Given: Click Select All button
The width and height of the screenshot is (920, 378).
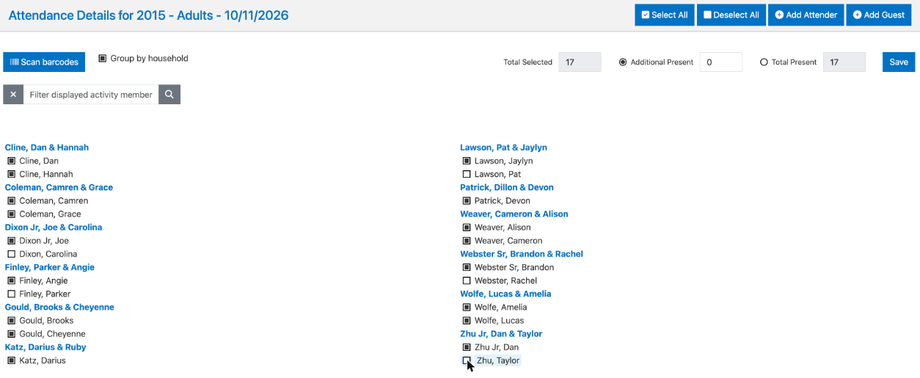Looking at the screenshot, I should 665,15.
